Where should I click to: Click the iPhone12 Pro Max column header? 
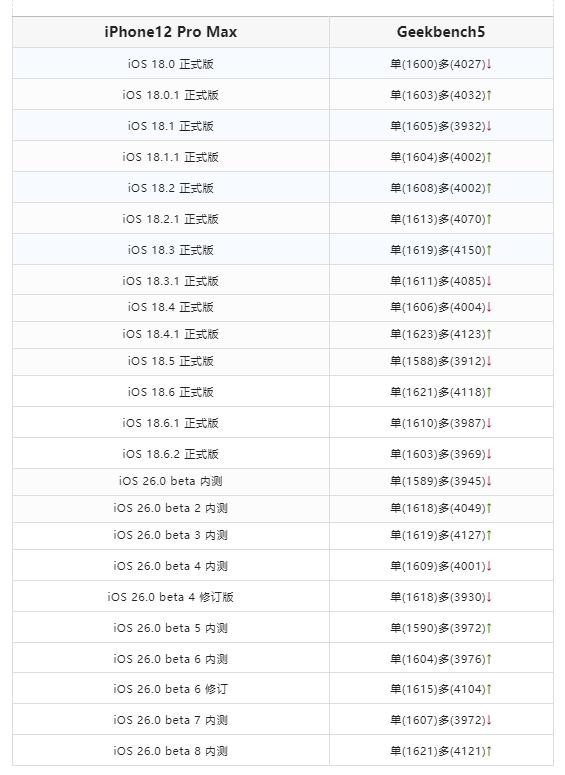[x=171, y=32]
